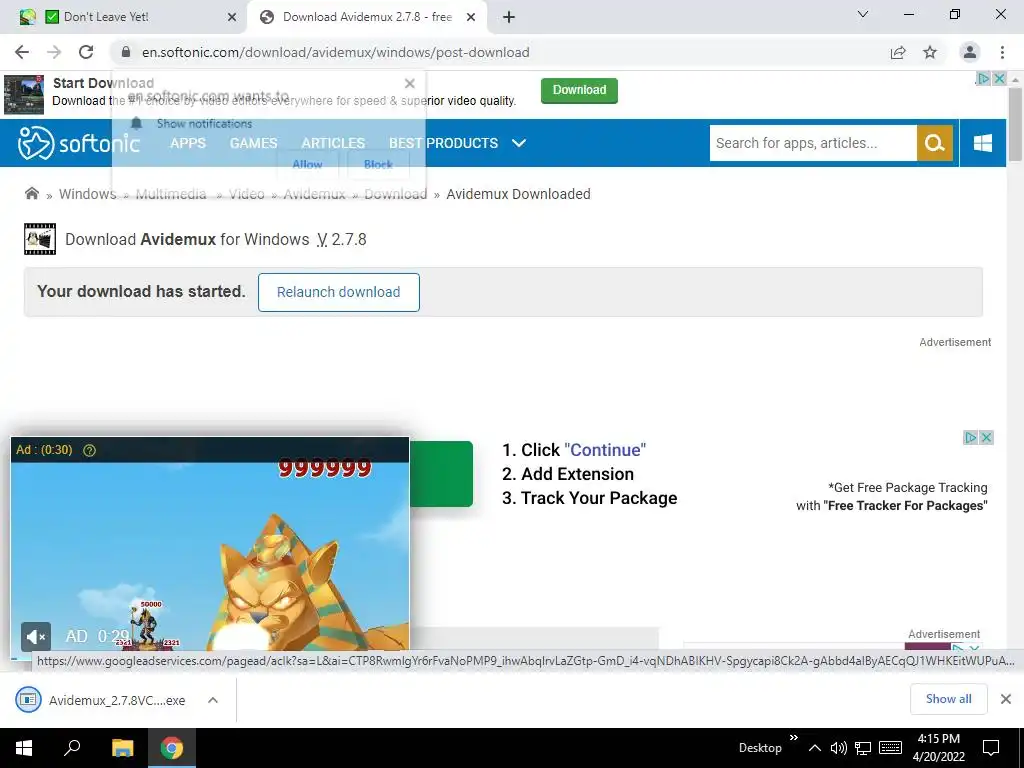
Task: Reload the current page
Action: [x=86, y=52]
